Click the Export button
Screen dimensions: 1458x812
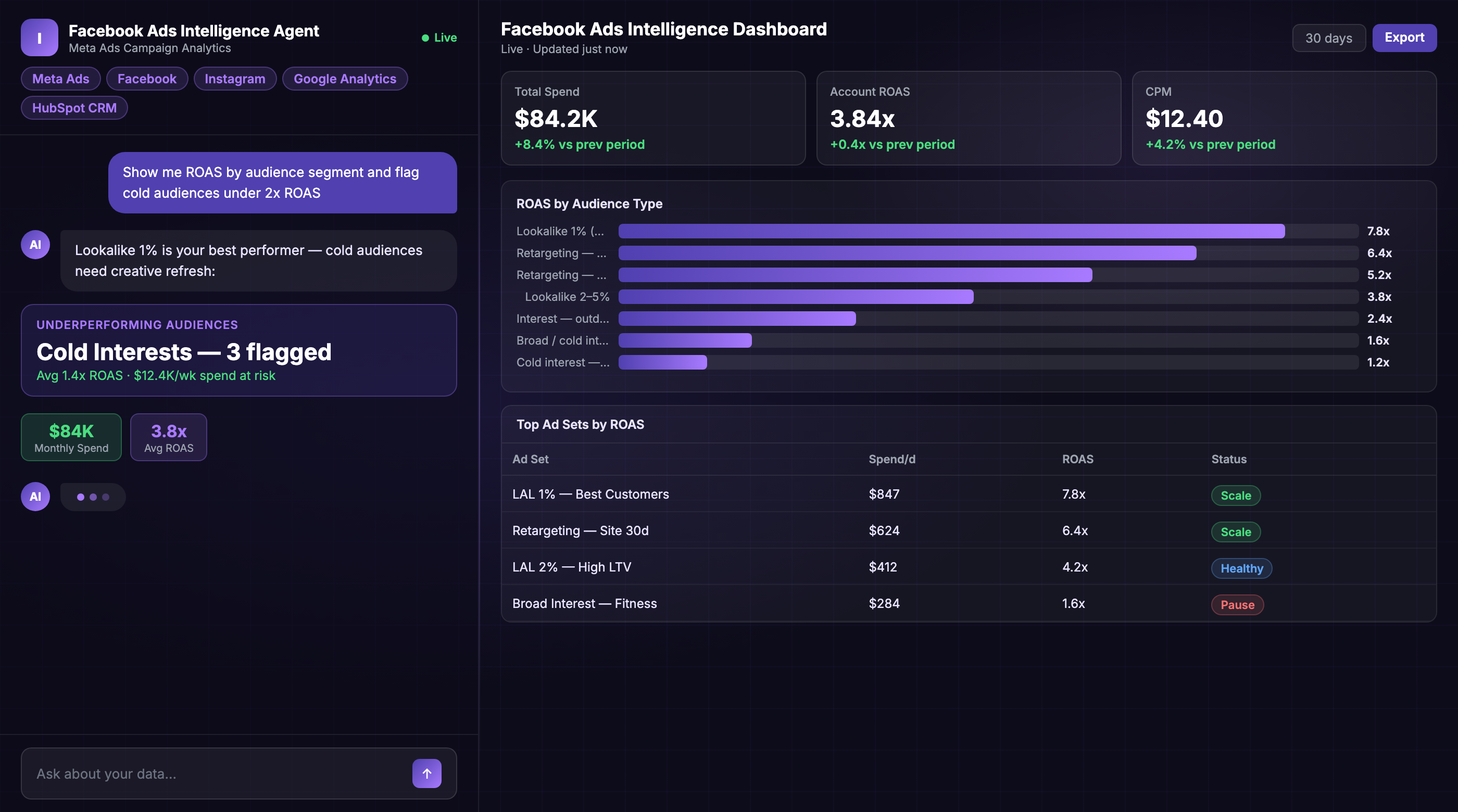1404,37
